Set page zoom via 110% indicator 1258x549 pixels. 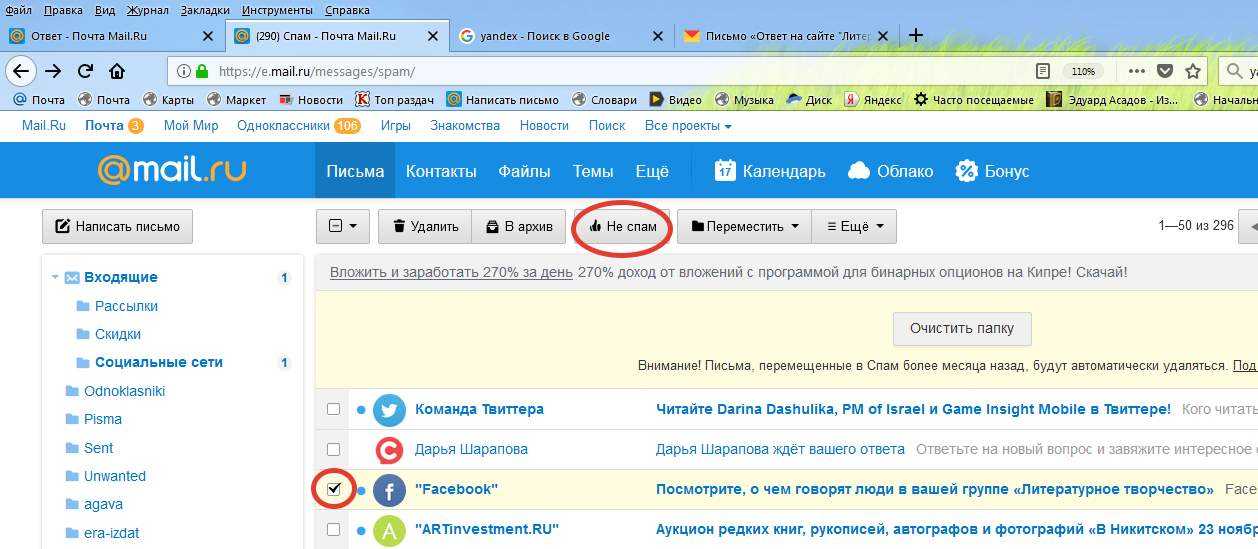pos(1083,71)
